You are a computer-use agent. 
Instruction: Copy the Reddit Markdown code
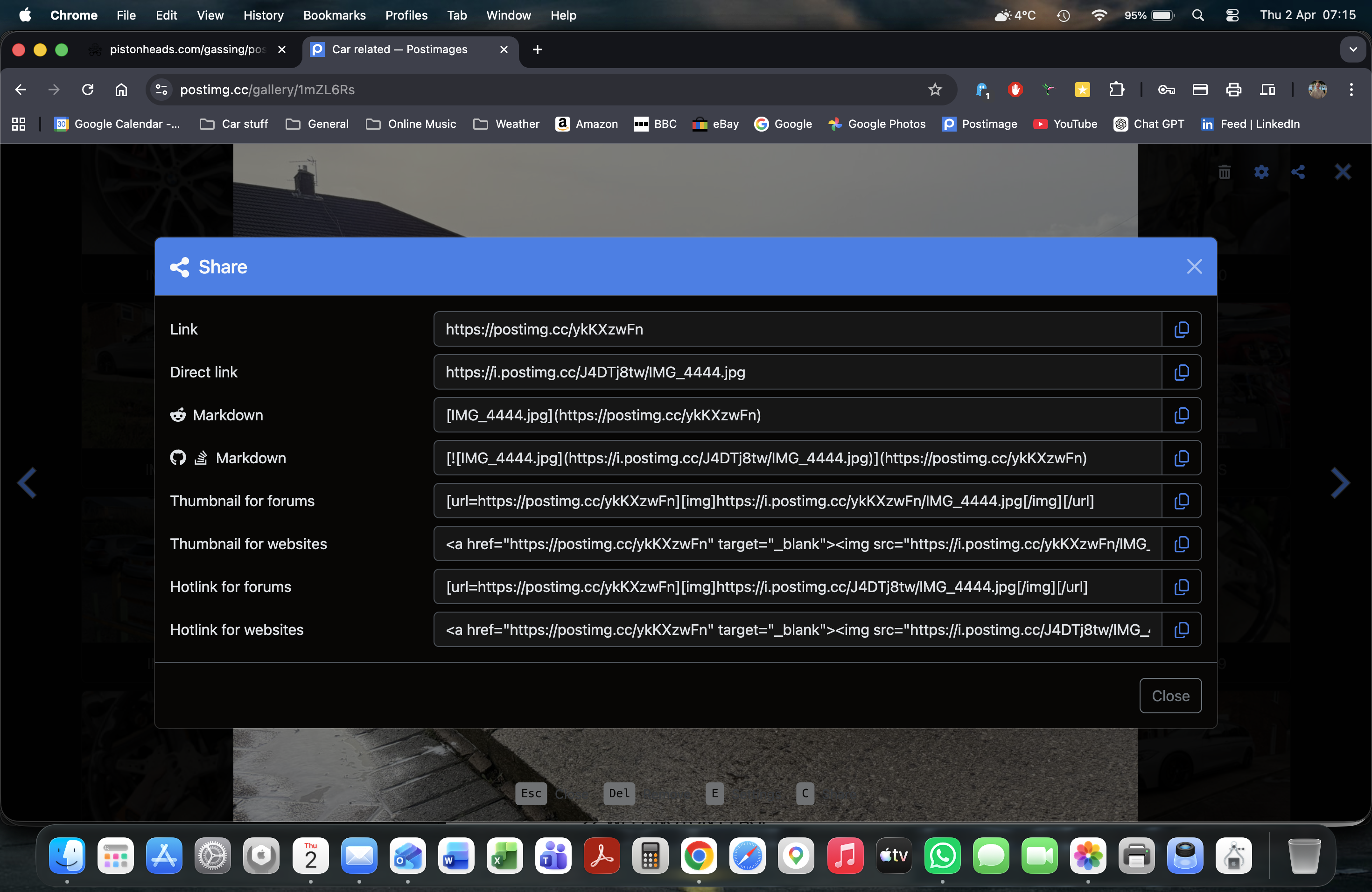click(1181, 415)
